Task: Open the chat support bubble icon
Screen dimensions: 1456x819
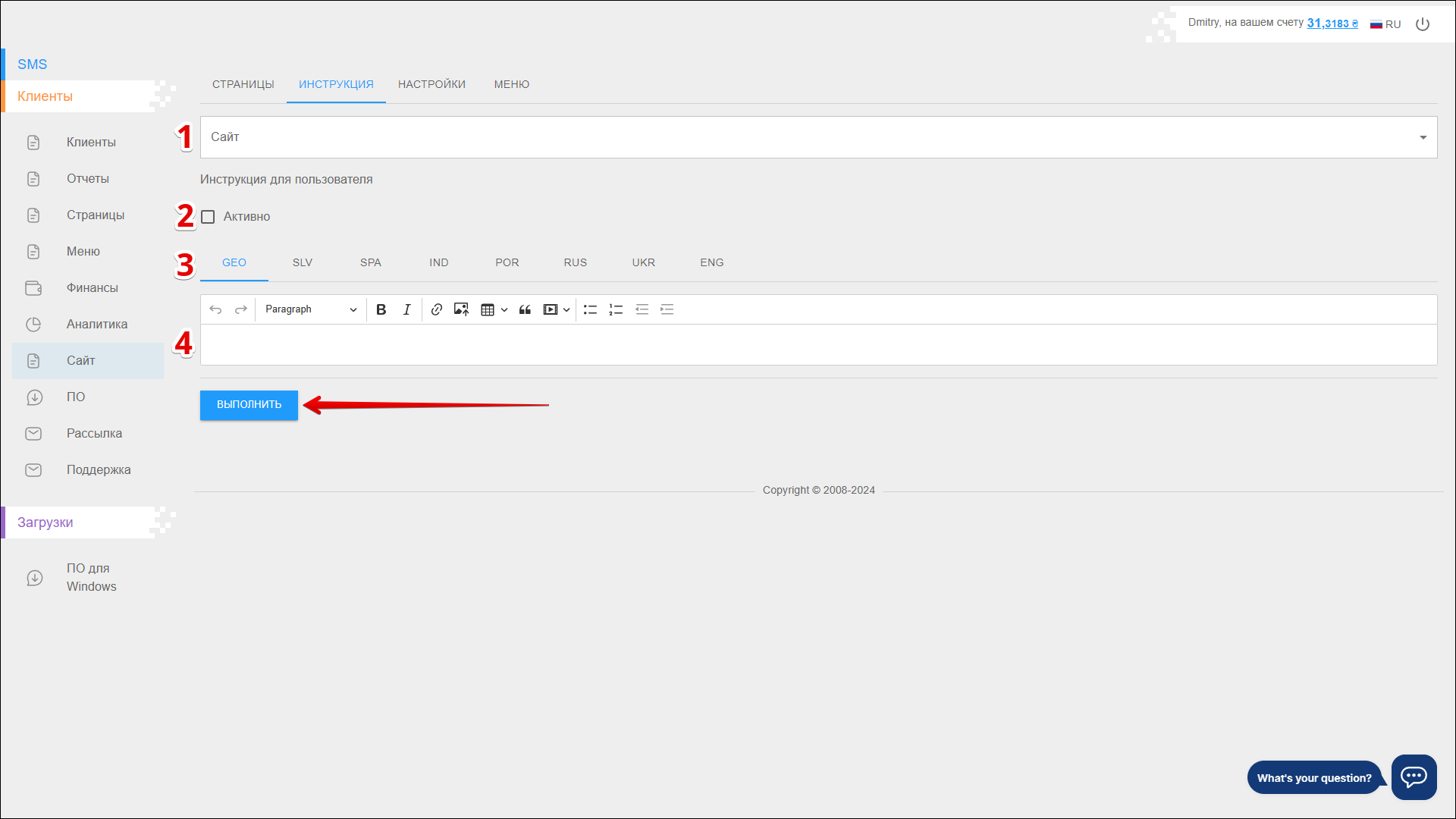Action: point(1414,777)
